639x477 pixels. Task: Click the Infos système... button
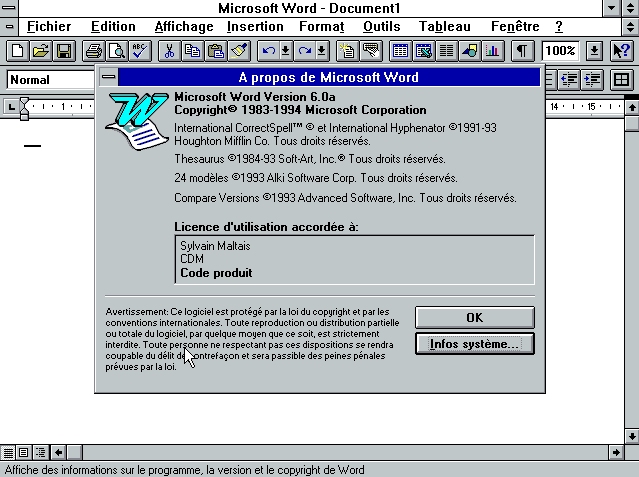point(475,344)
